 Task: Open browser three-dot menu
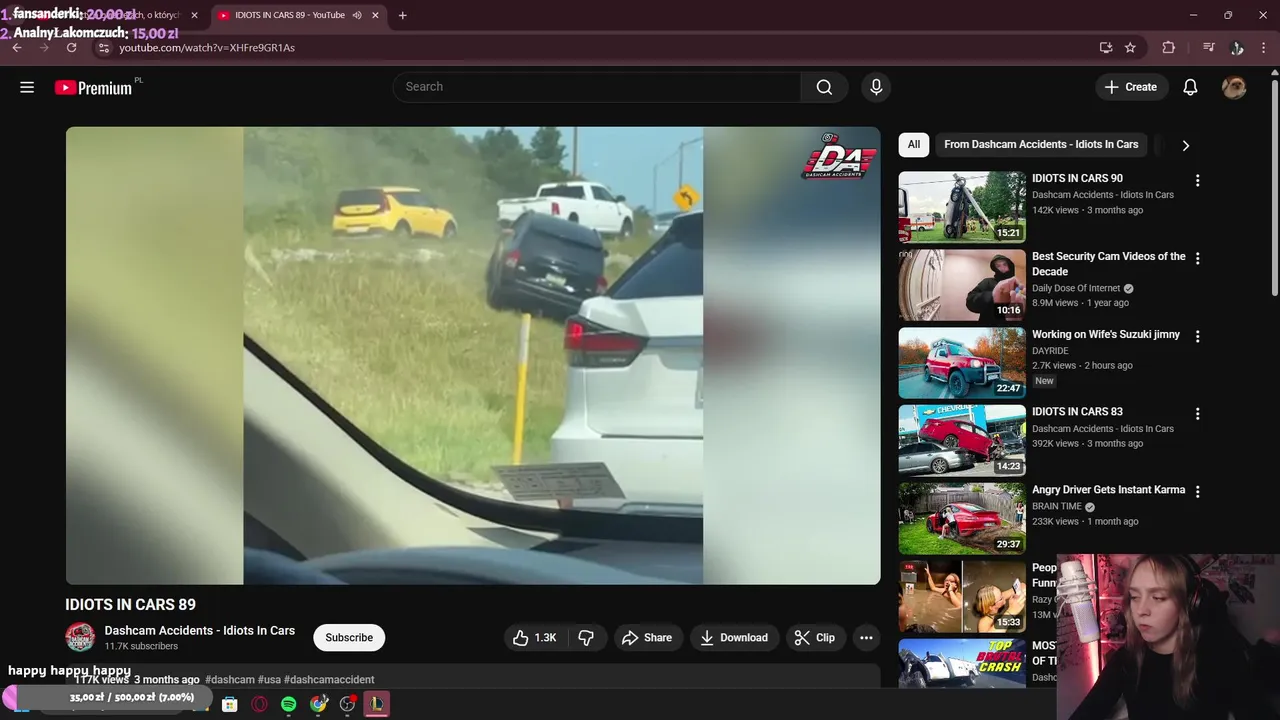[1265, 47]
